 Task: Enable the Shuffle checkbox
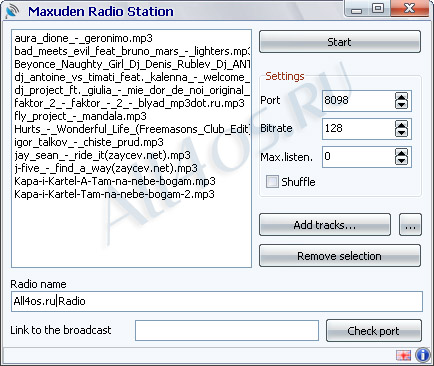pyautogui.click(x=272, y=182)
